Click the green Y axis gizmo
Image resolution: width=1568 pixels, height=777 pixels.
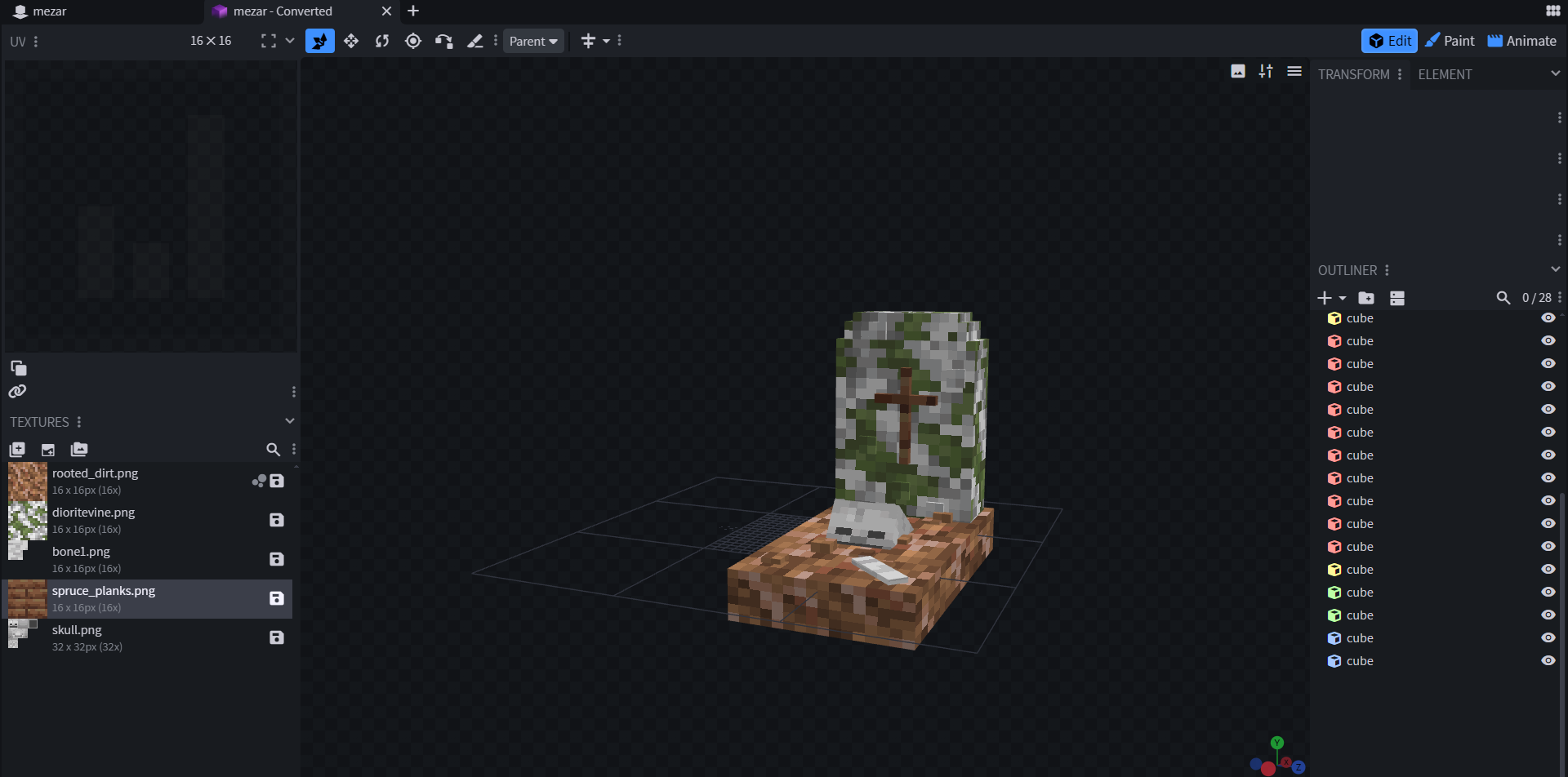[x=1277, y=743]
